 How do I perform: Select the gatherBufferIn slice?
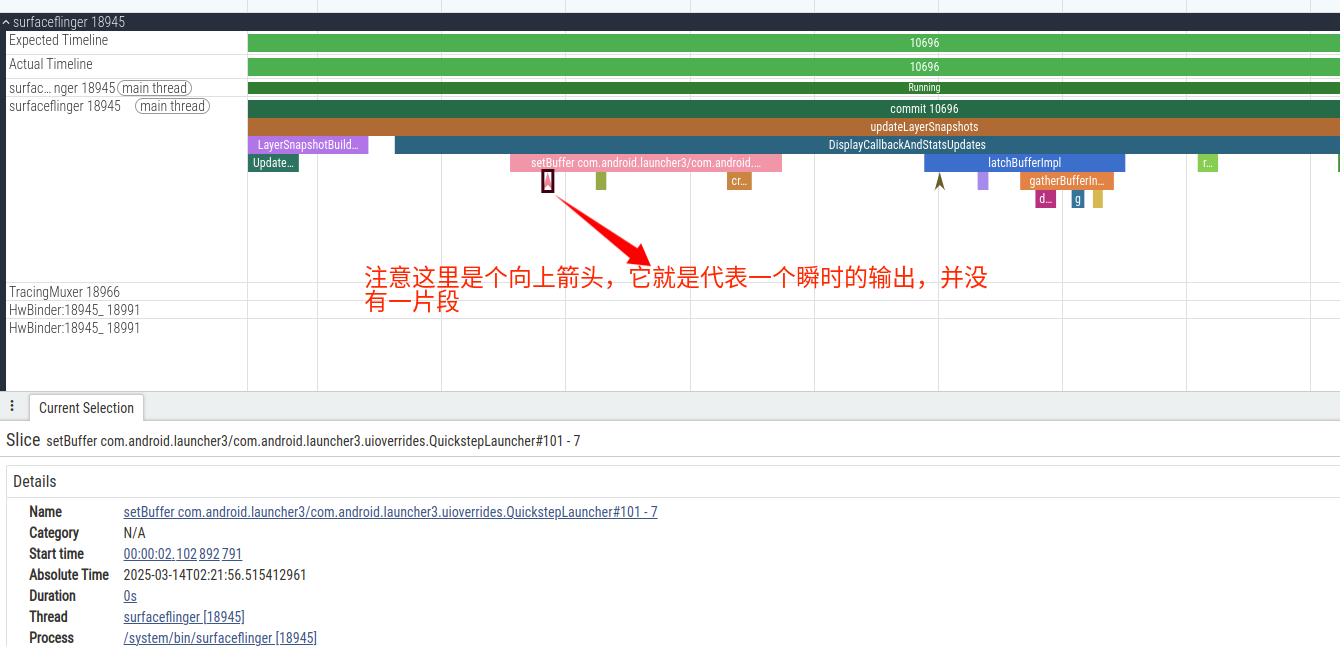[1067, 181]
